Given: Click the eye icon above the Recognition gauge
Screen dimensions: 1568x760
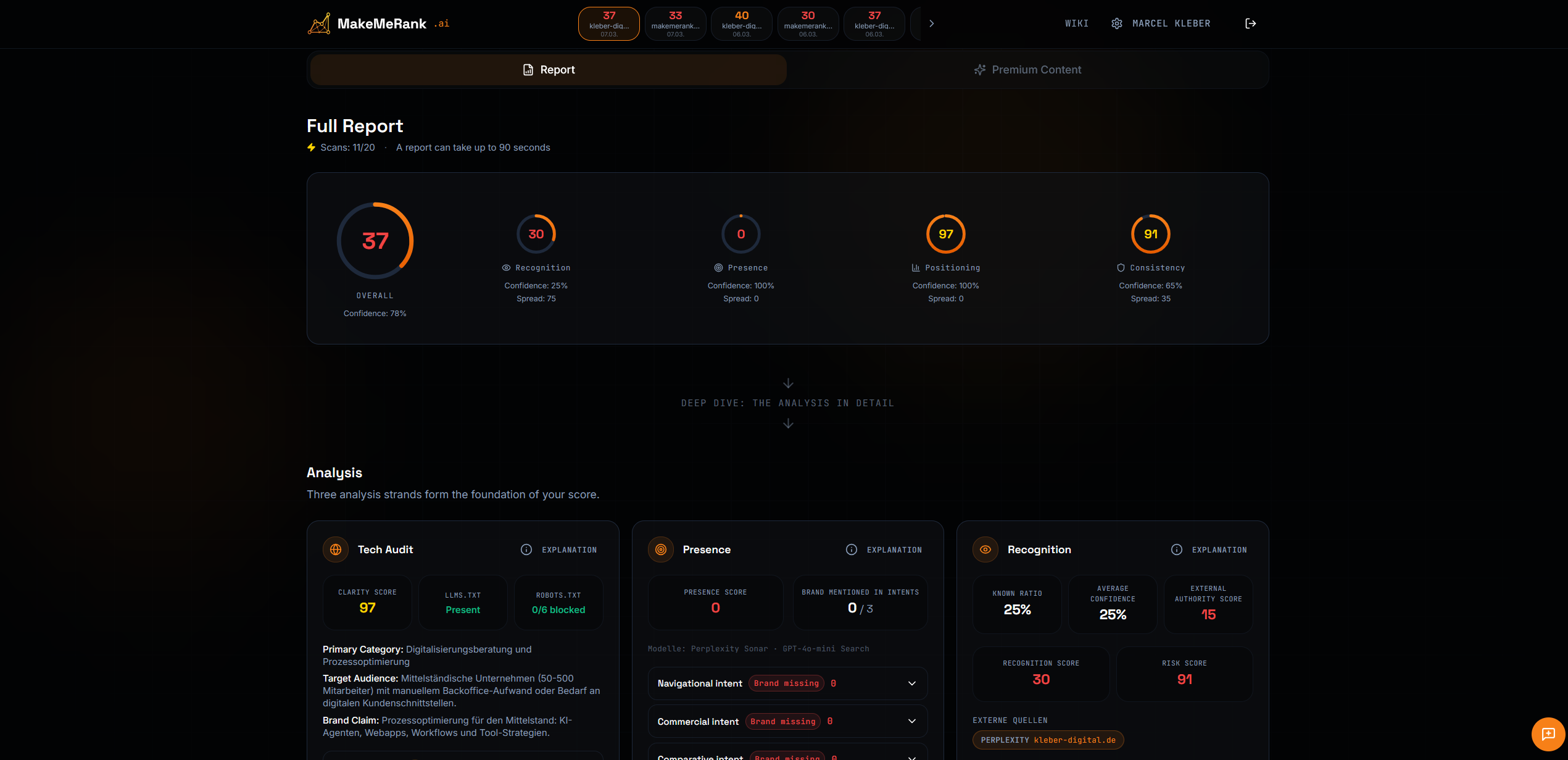Looking at the screenshot, I should pyautogui.click(x=506, y=267).
